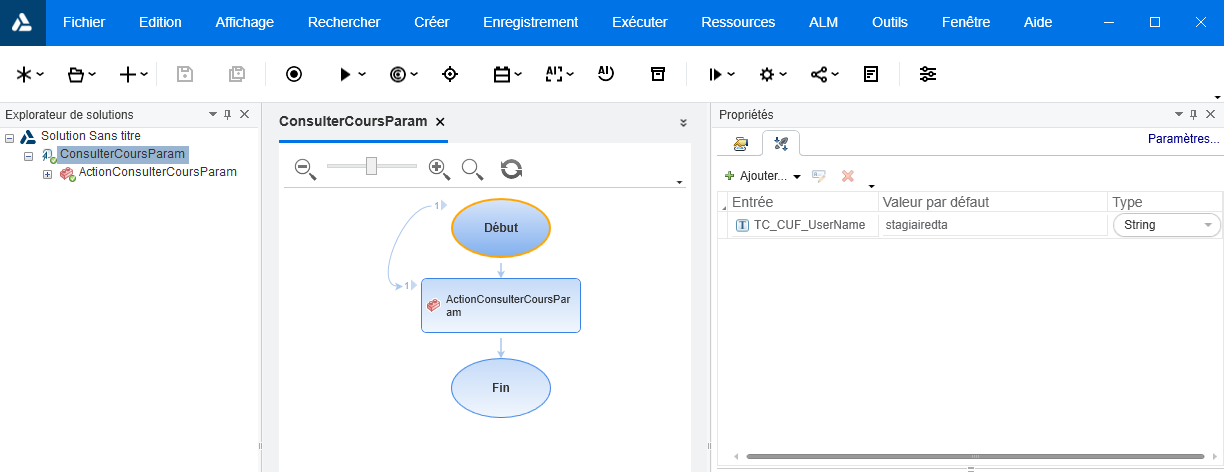Click the Record button in the toolbar
Screen dimensions: 1225x472
pyautogui.click(x=294, y=74)
